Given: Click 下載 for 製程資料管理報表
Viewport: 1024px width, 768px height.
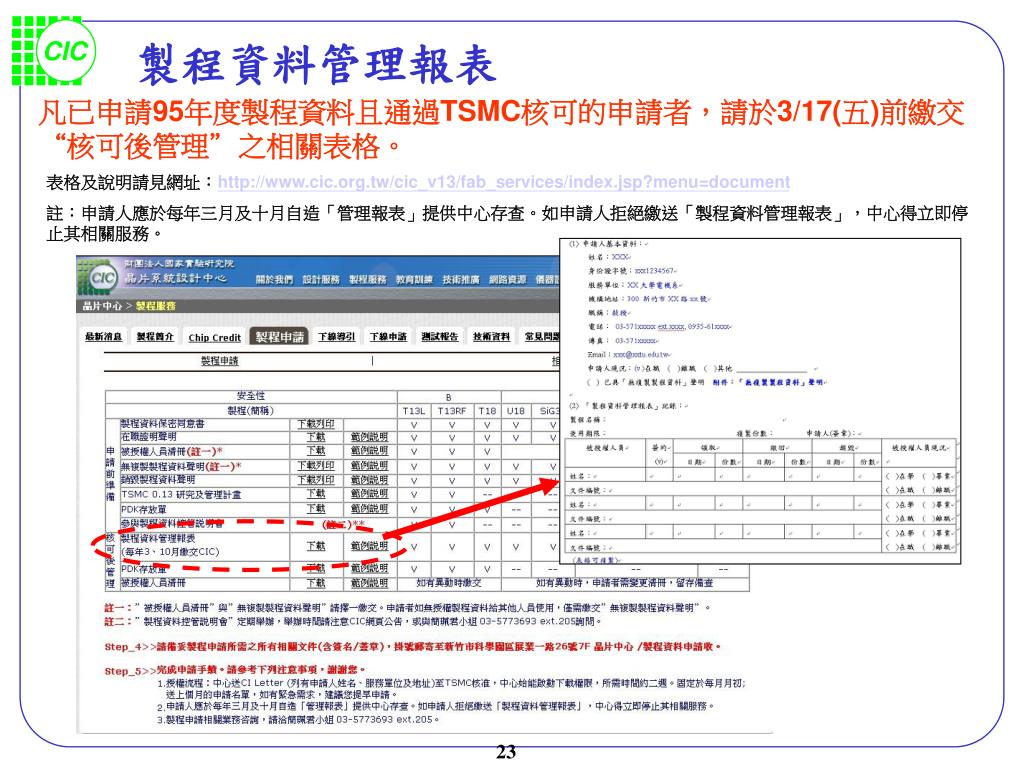Looking at the screenshot, I should [316, 546].
